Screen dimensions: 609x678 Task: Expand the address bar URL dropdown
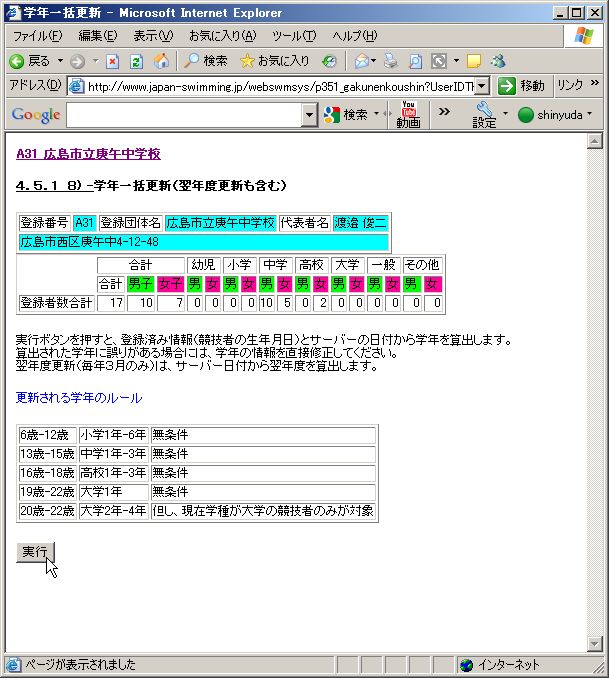point(481,86)
